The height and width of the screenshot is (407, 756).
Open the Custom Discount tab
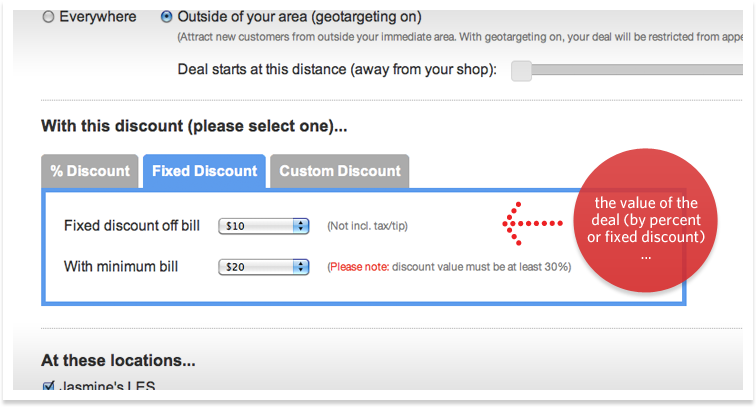click(340, 171)
